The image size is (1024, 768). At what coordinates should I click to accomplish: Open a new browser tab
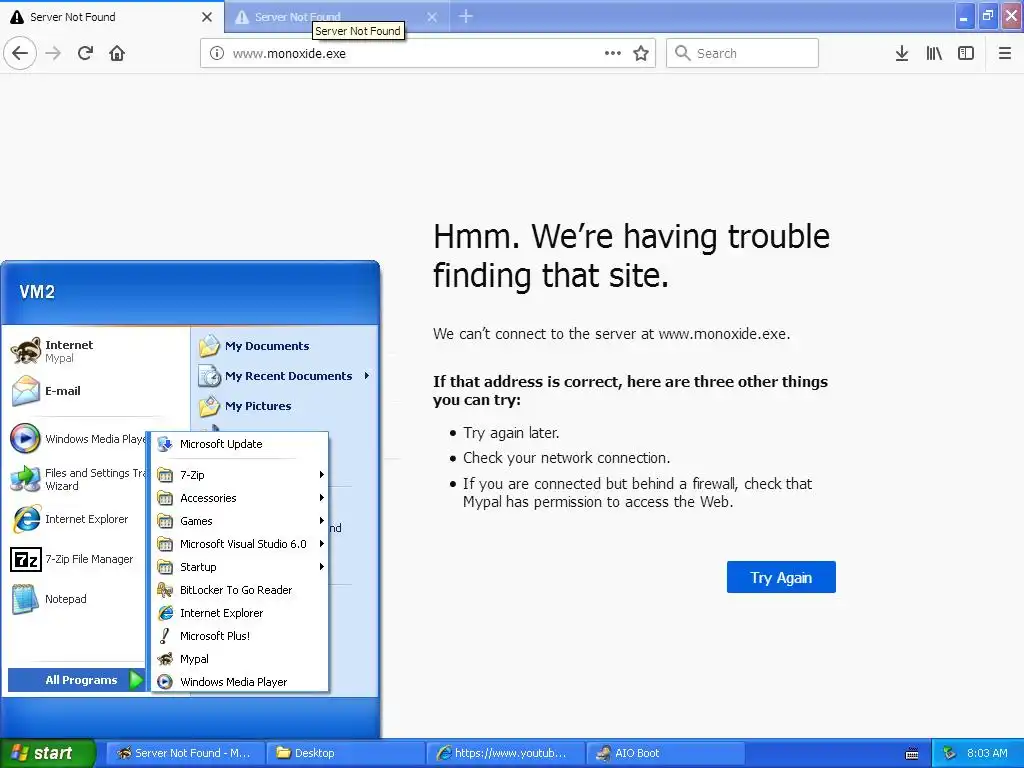click(466, 16)
